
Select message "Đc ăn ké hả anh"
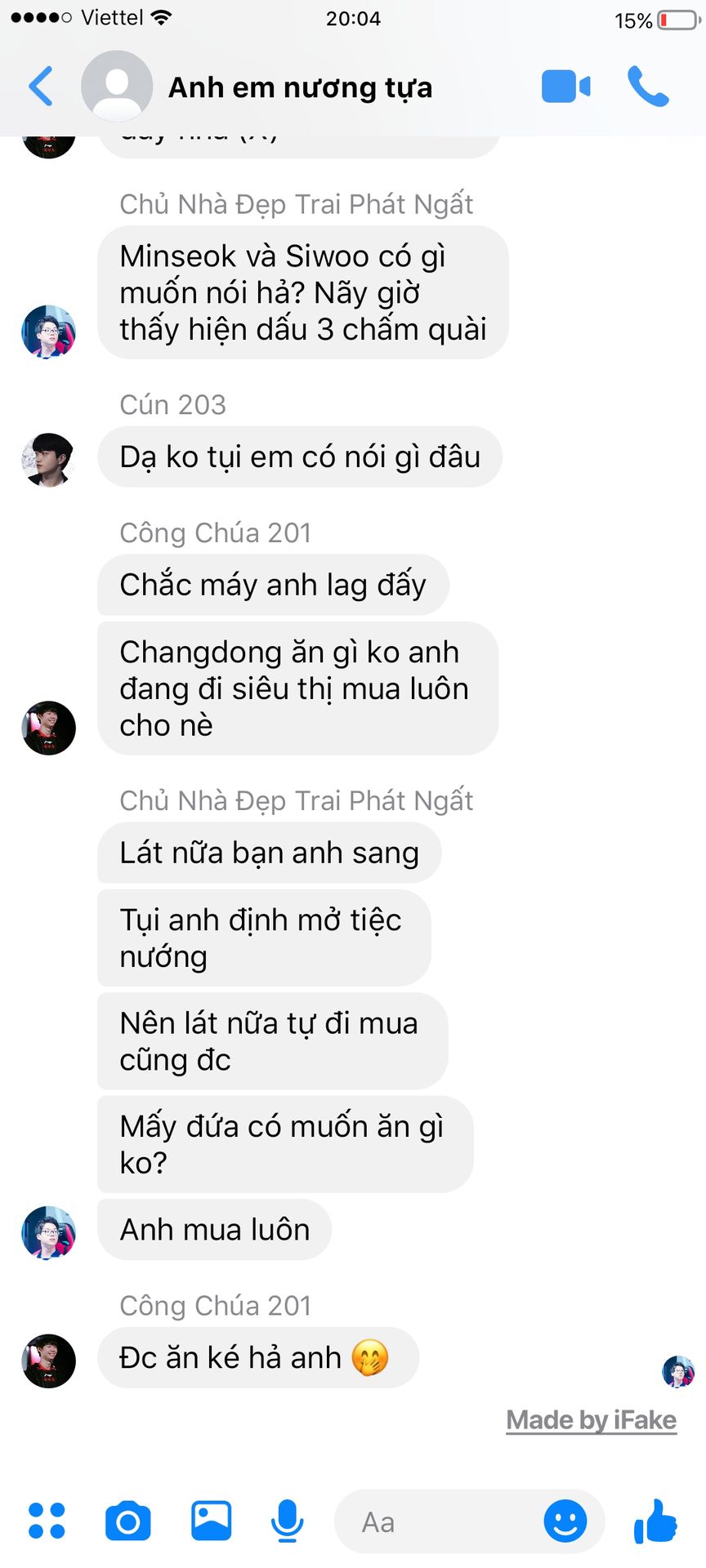click(x=258, y=1357)
